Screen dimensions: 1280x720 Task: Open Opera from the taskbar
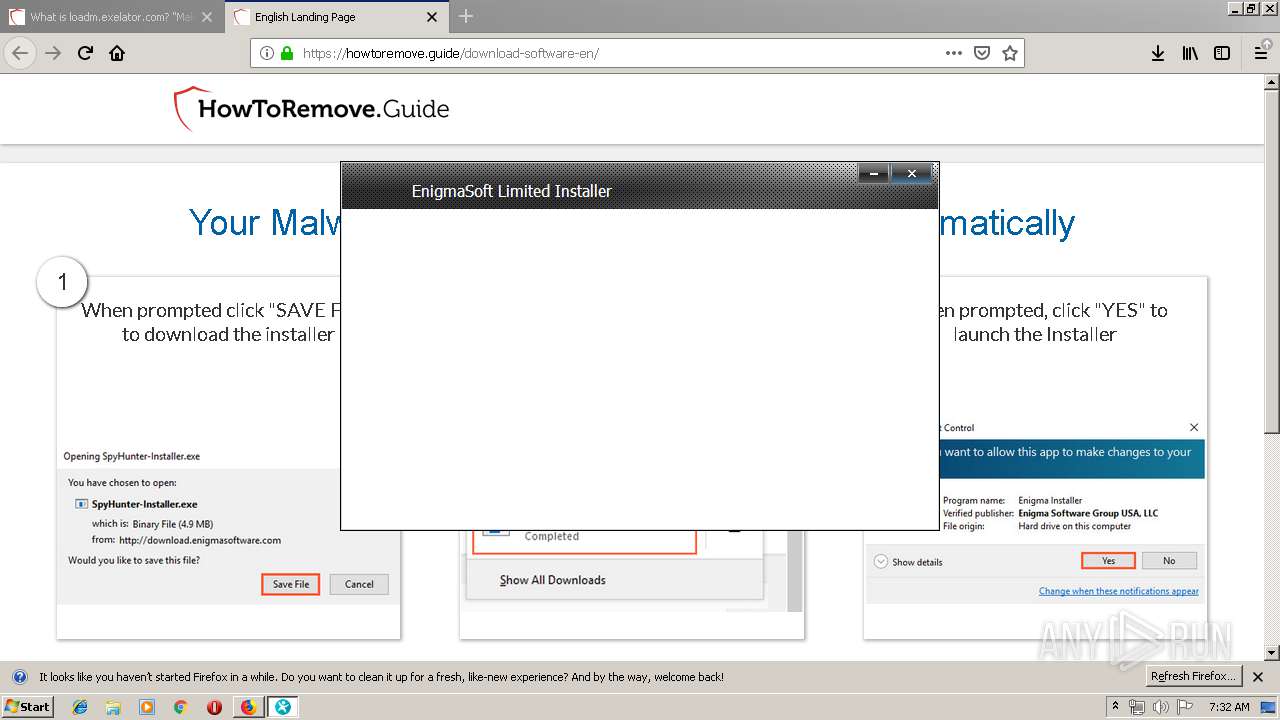(214, 707)
